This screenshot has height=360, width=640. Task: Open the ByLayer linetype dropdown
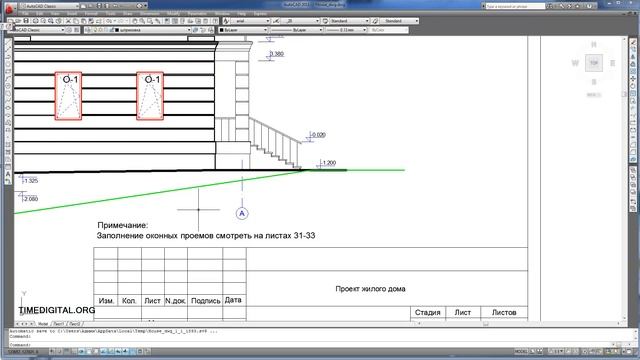click(297, 30)
